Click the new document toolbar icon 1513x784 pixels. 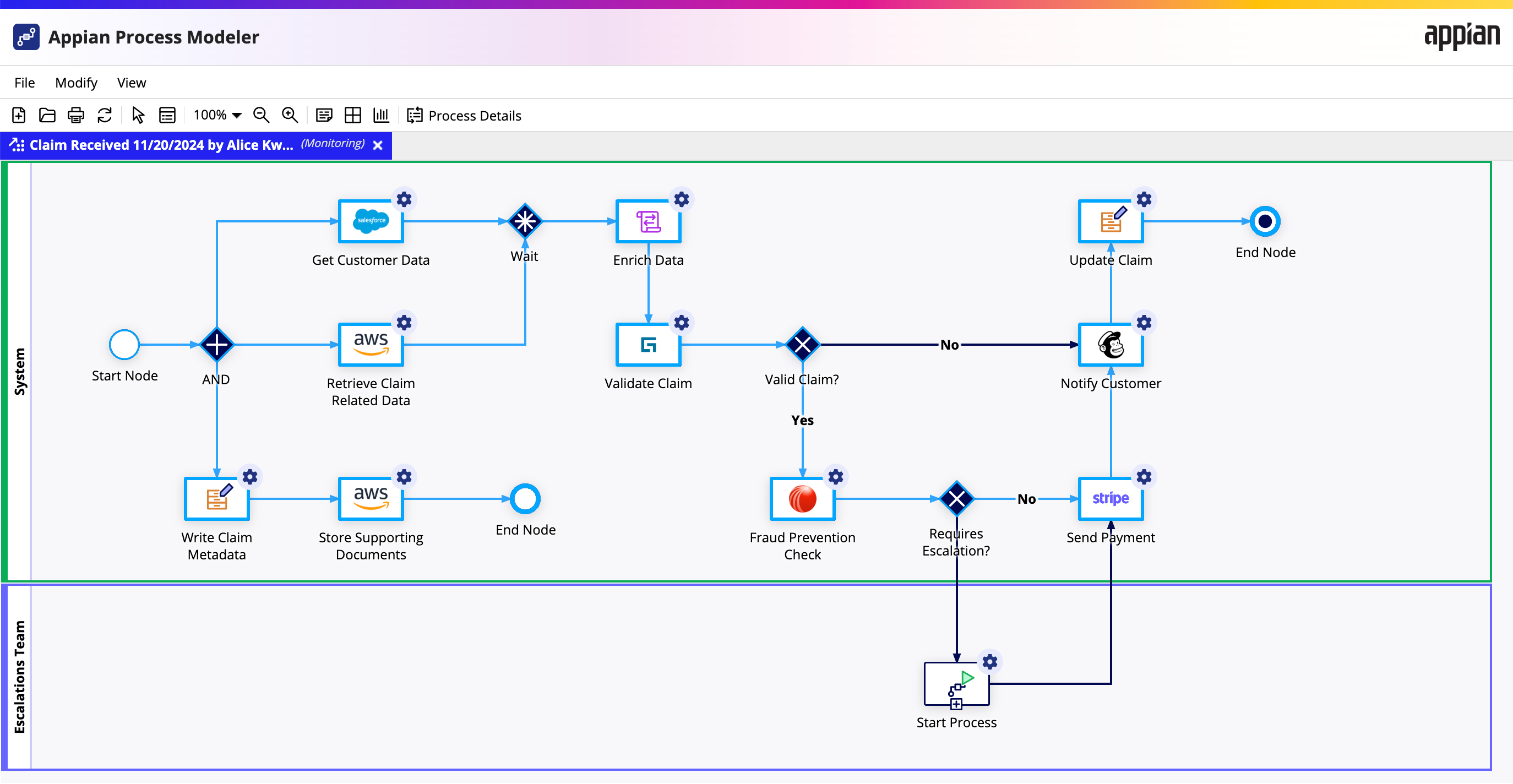point(19,115)
